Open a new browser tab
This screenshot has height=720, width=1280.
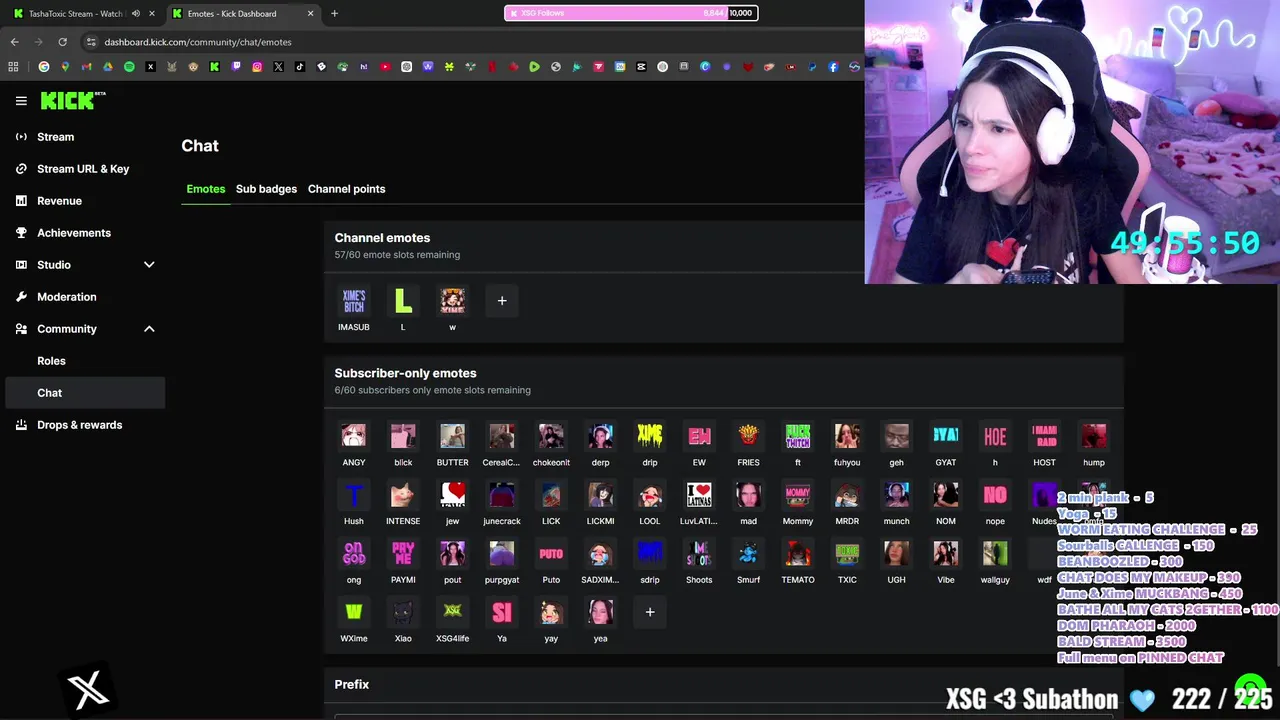coord(334,14)
